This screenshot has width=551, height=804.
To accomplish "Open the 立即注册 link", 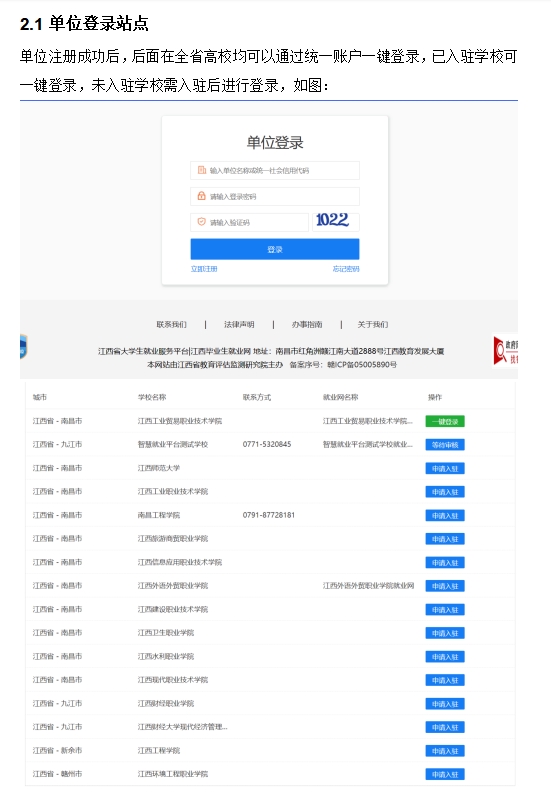I will tap(204, 269).
